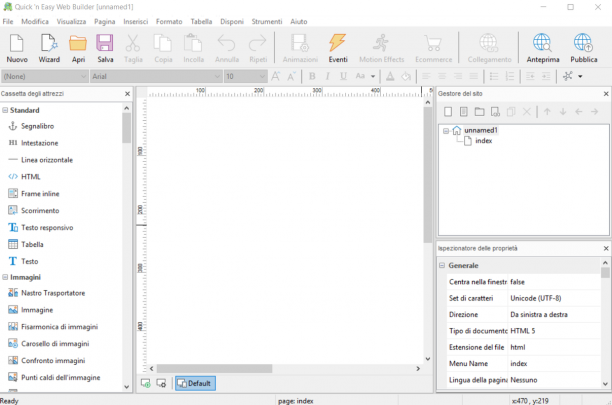Select the index page in site tree
The width and height of the screenshot is (612, 405).
click(483, 141)
